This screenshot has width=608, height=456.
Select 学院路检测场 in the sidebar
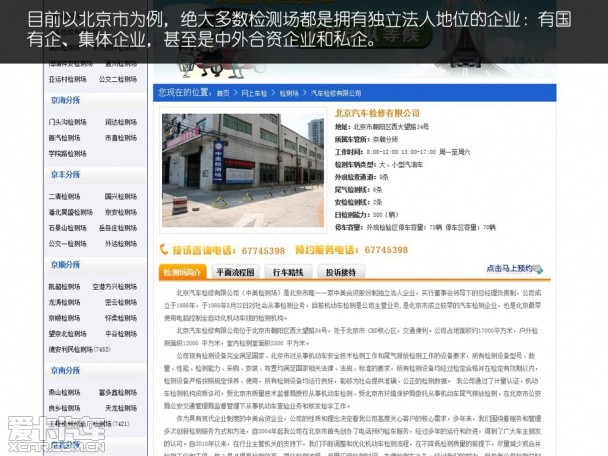[67, 154]
